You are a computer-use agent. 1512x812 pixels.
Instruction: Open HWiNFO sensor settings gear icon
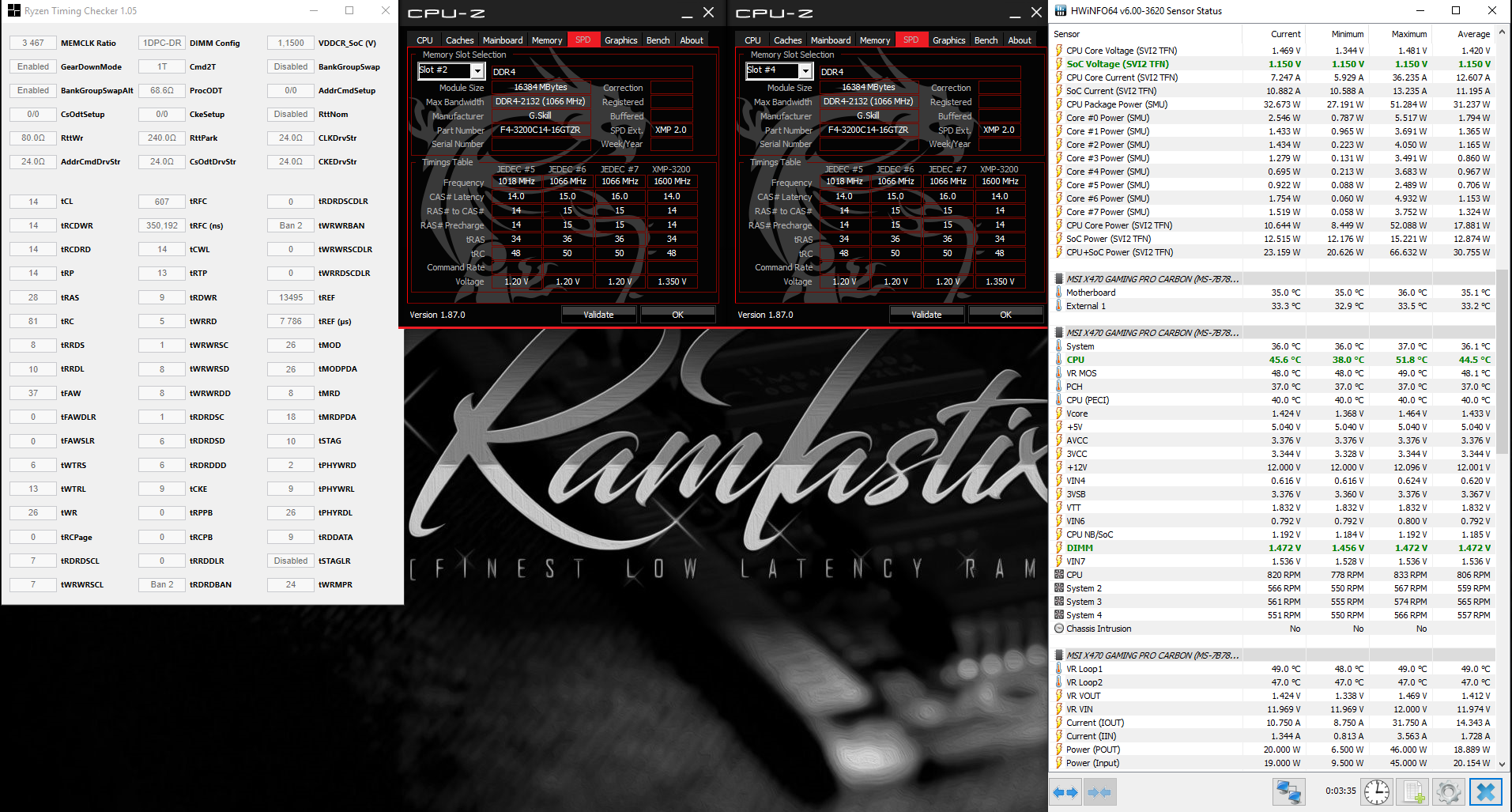pos(1449,792)
